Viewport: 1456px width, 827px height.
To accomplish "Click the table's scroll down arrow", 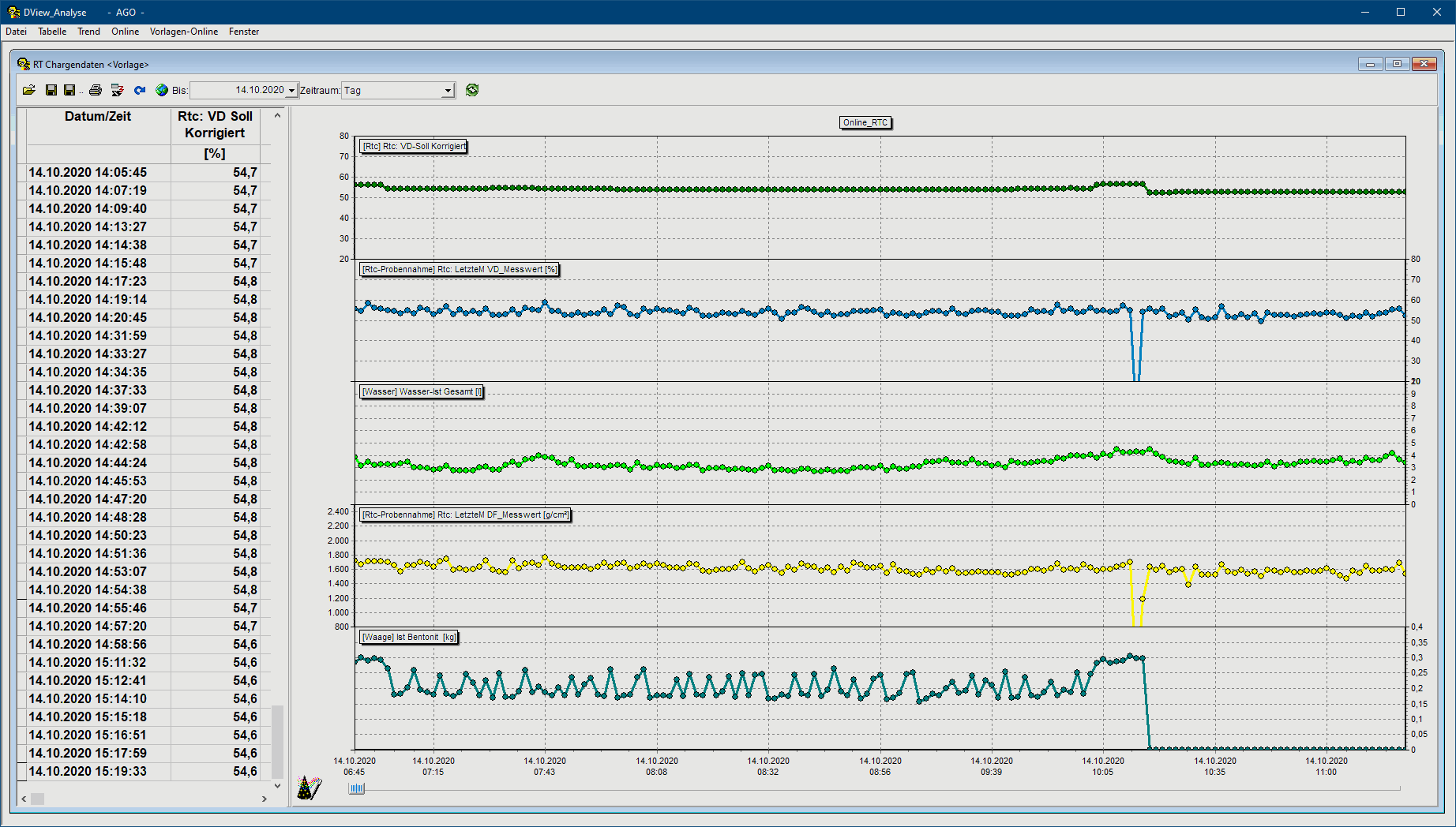I will (277, 786).
